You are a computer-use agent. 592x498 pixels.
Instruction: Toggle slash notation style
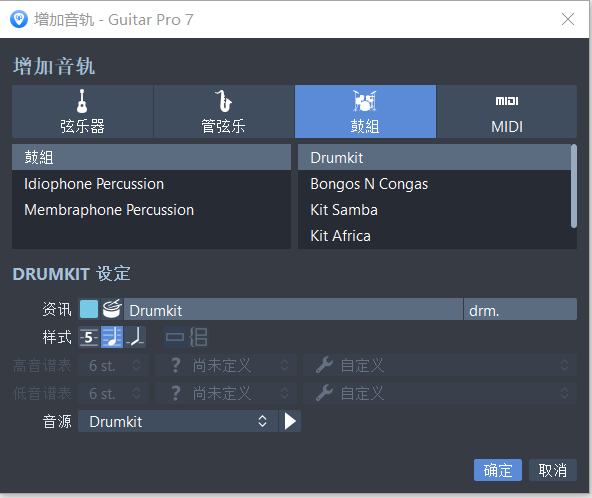[x=135, y=337]
